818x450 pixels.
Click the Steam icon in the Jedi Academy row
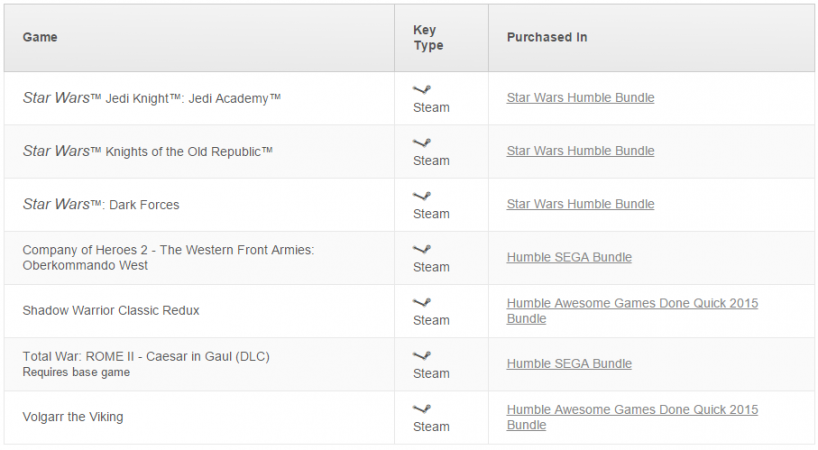pos(422,90)
